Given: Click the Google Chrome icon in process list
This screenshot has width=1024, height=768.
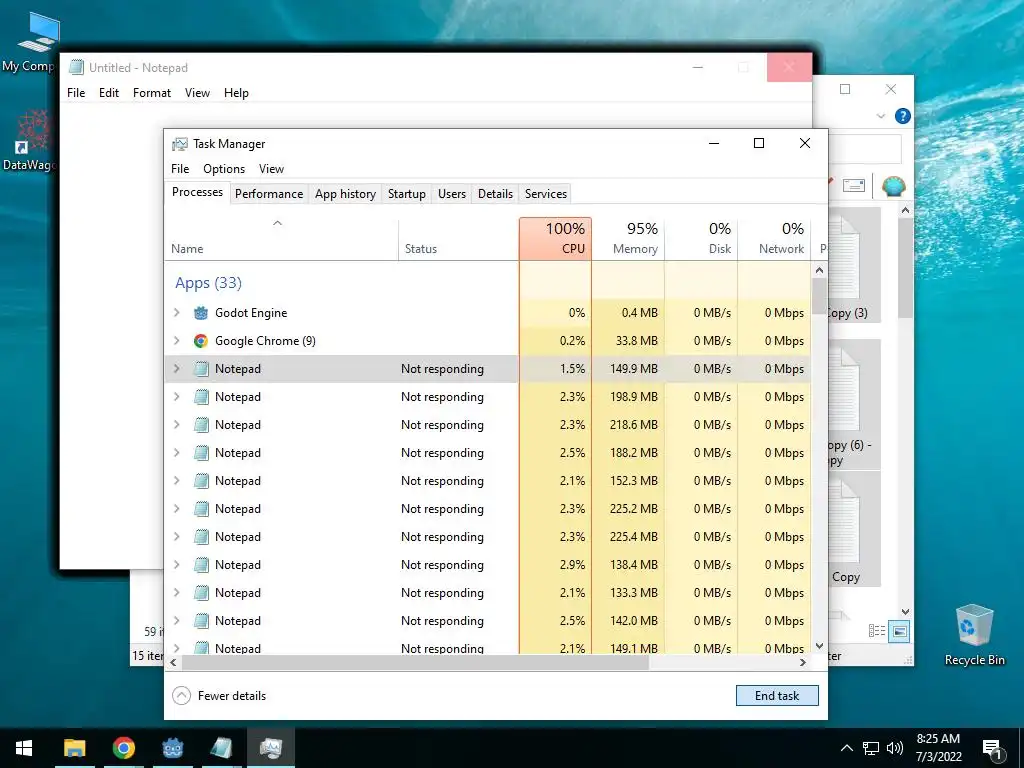Looking at the screenshot, I should click(x=201, y=341).
